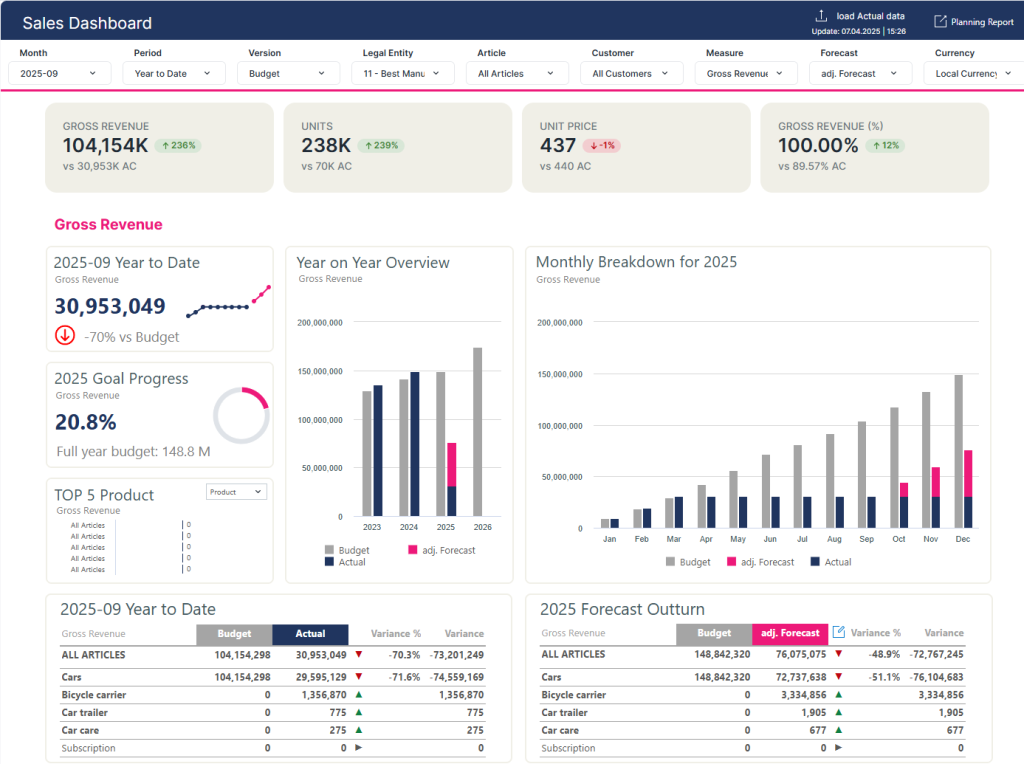Screen dimensions: 1024x764
Task: Click the load Actual data button text
Action: [x=870, y=16]
